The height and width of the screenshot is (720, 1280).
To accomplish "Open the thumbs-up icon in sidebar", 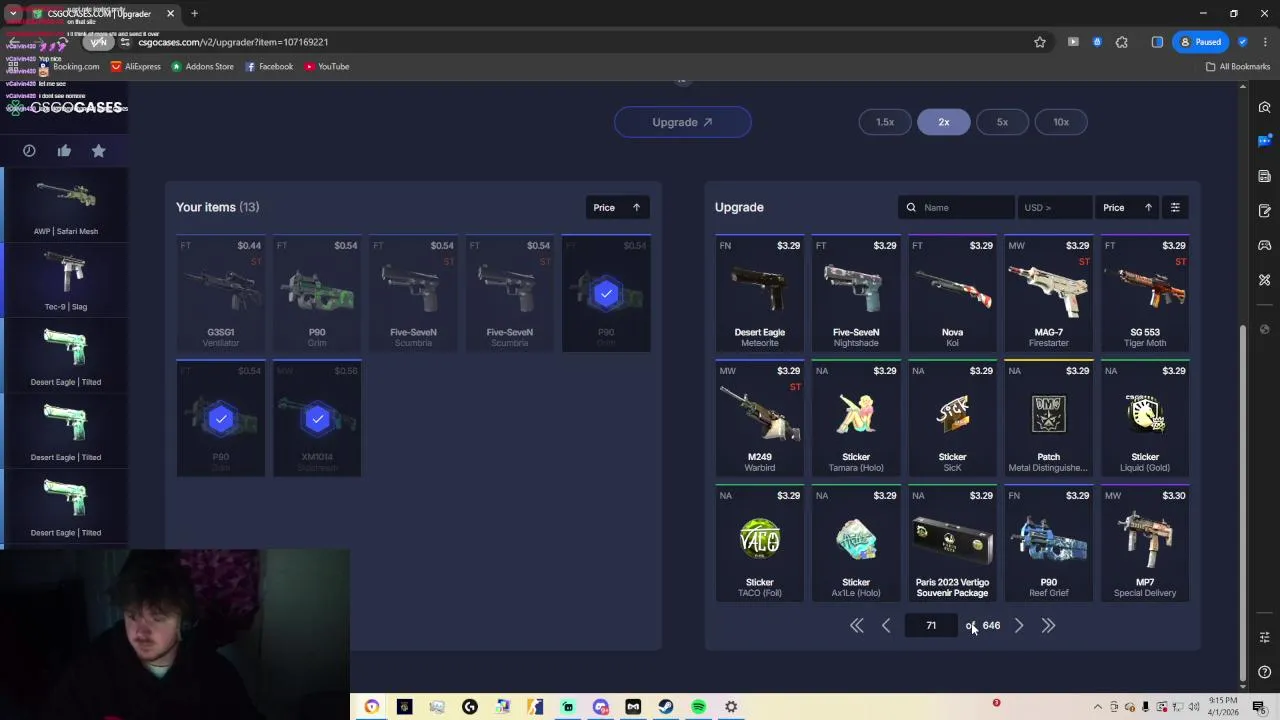I will point(64,150).
